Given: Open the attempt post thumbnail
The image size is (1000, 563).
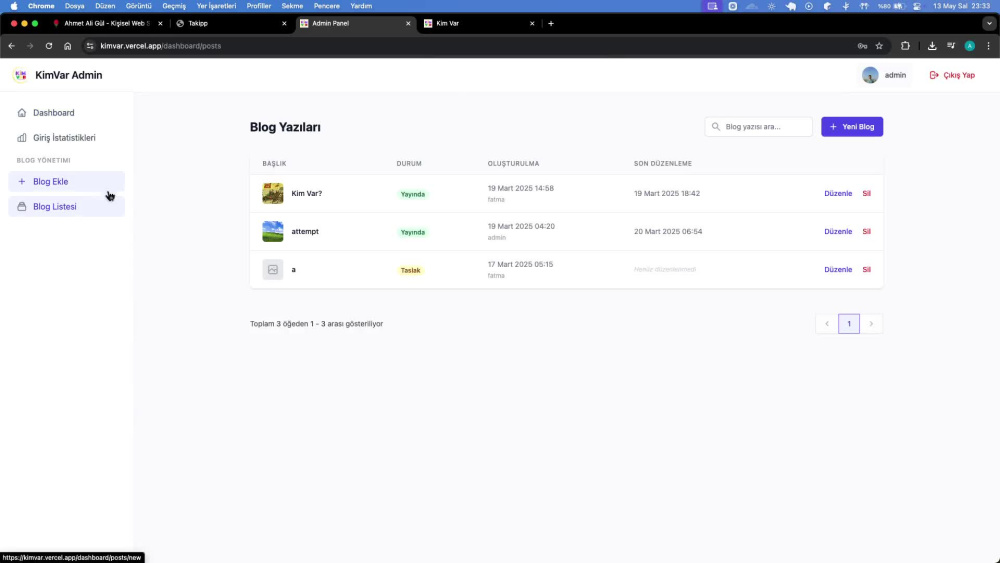Looking at the screenshot, I should point(273,231).
